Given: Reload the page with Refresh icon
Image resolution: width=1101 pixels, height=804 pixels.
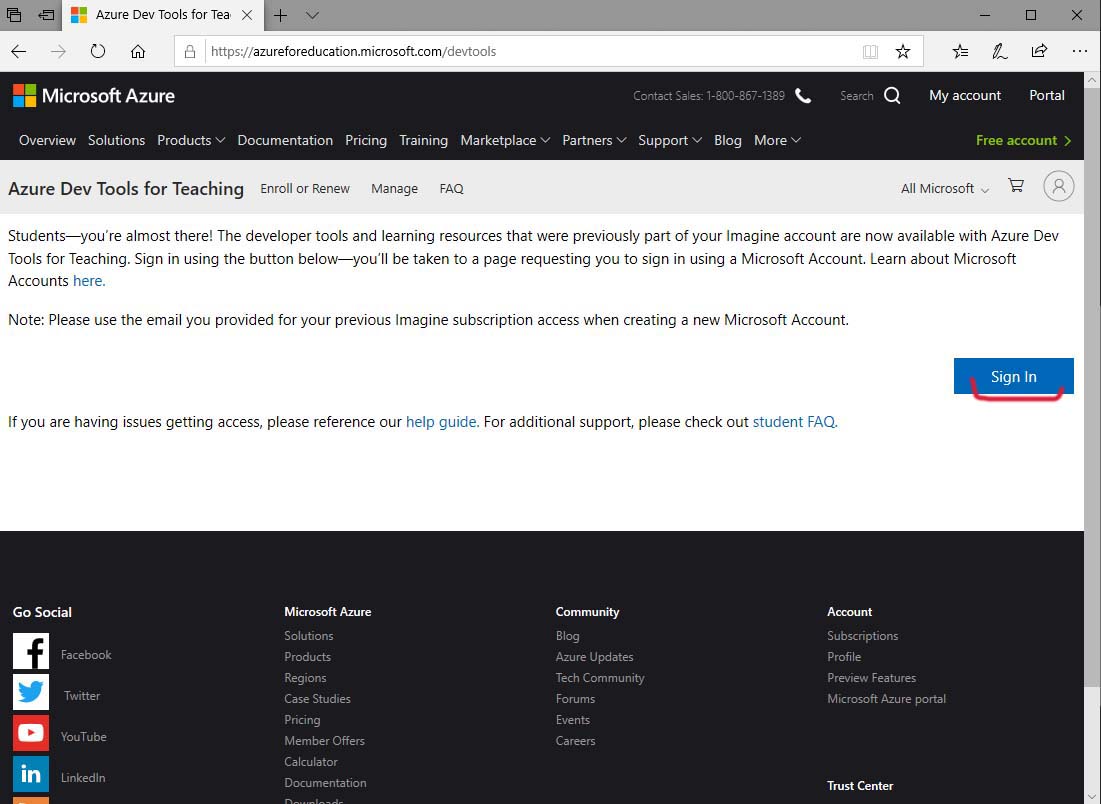Looking at the screenshot, I should [98, 51].
